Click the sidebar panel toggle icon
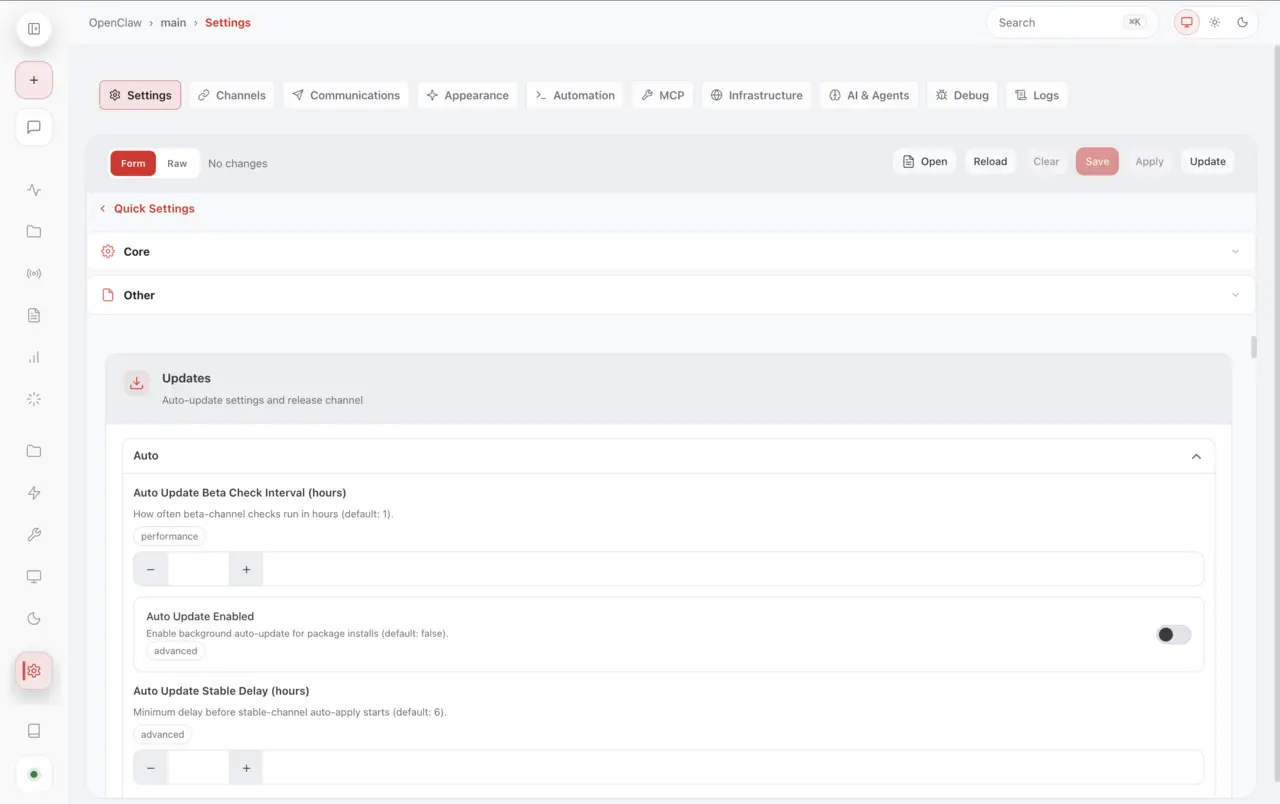Viewport: 1280px width, 804px height. point(34,29)
